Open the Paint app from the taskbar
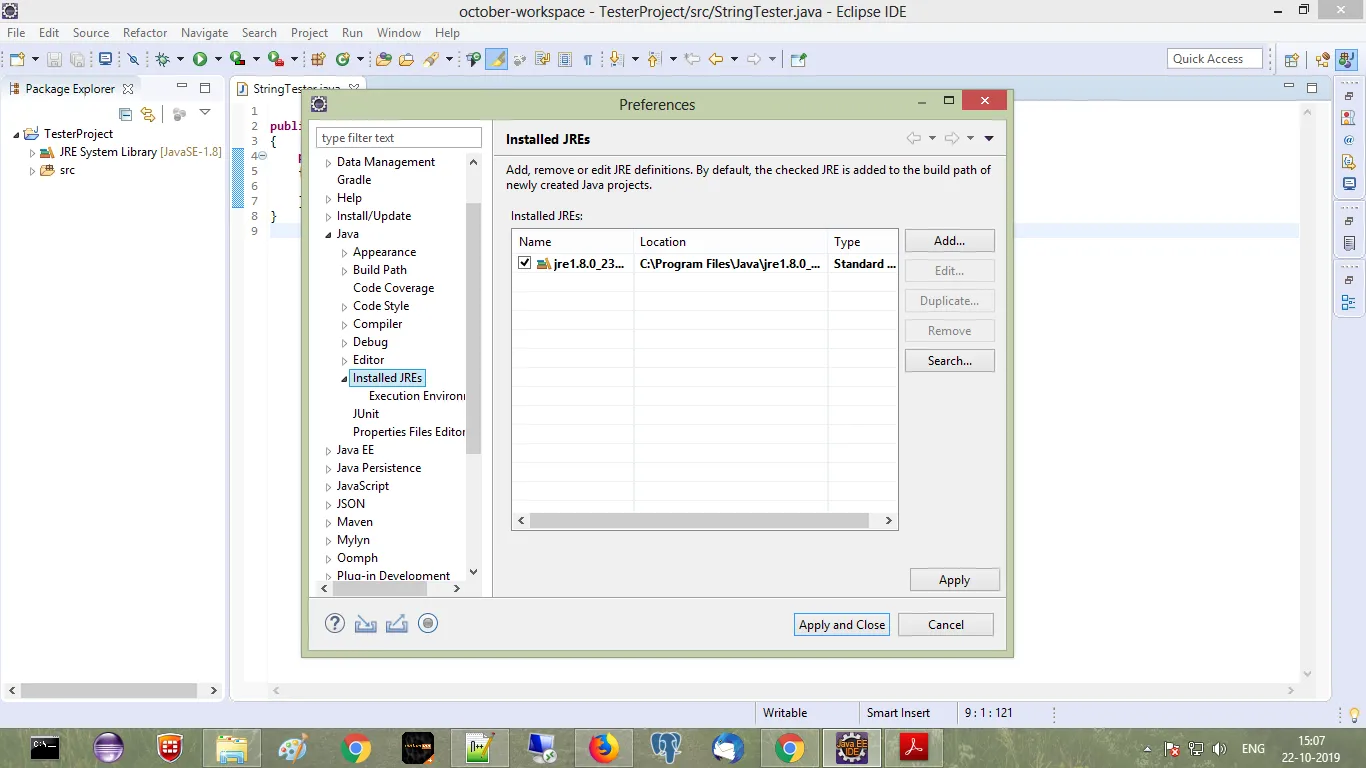This screenshot has height=768, width=1366. pyautogui.click(x=293, y=747)
